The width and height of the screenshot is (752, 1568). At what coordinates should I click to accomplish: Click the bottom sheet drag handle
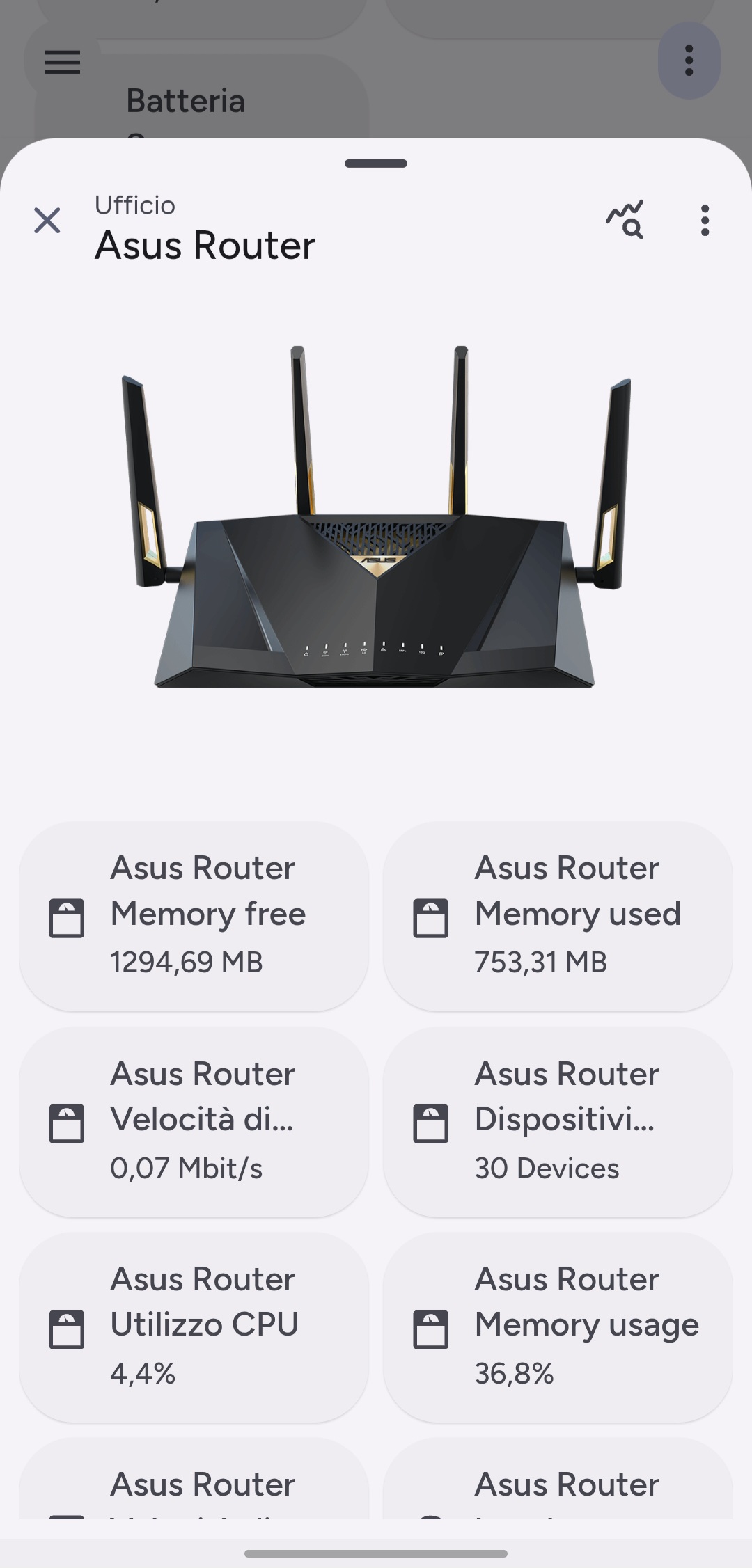click(x=376, y=164)
